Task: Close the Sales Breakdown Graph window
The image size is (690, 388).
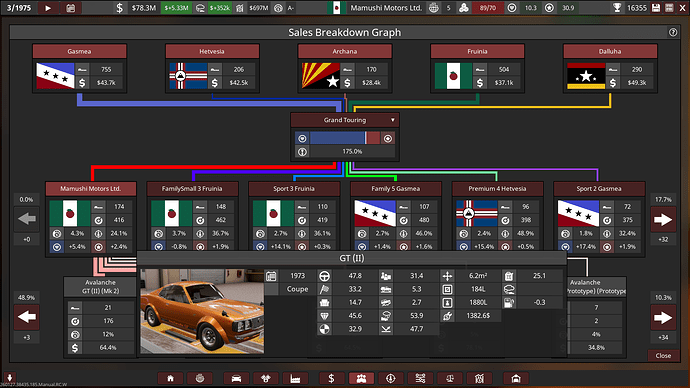Action: [x=663, y=355]
